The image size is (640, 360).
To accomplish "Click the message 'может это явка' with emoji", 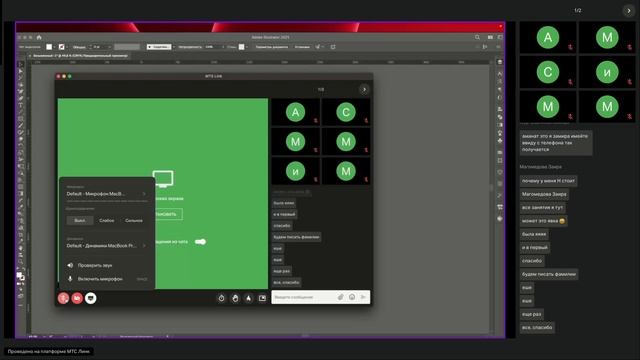I will [543, 221].
